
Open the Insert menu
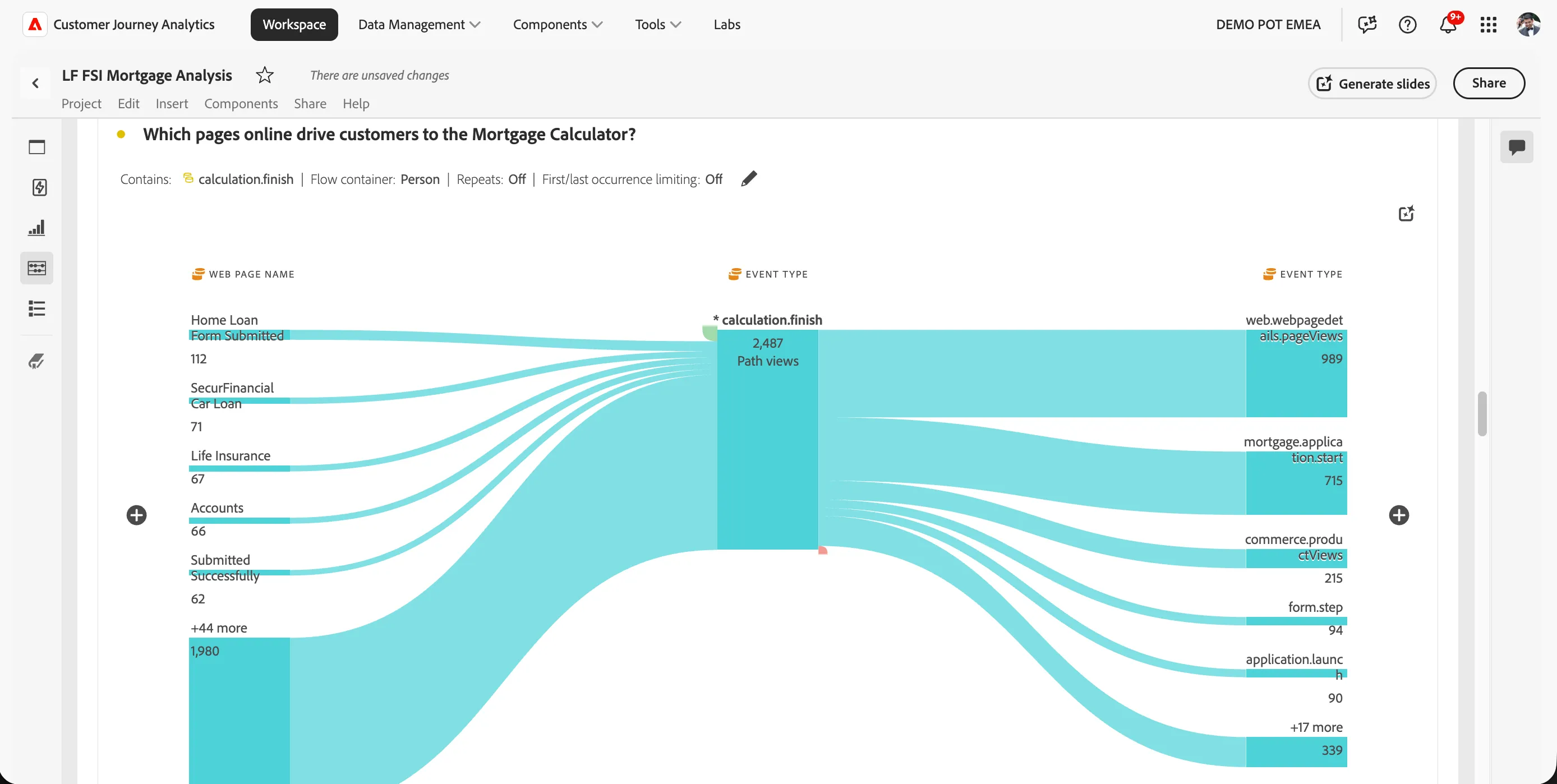pyautogui.click(x=172, y=103)
